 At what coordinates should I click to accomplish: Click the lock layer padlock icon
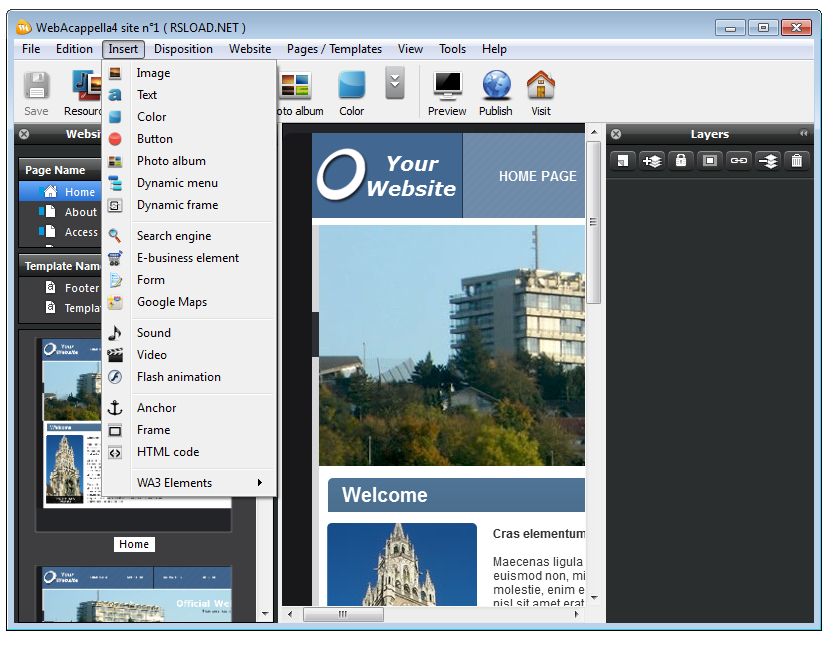point(680,160)
